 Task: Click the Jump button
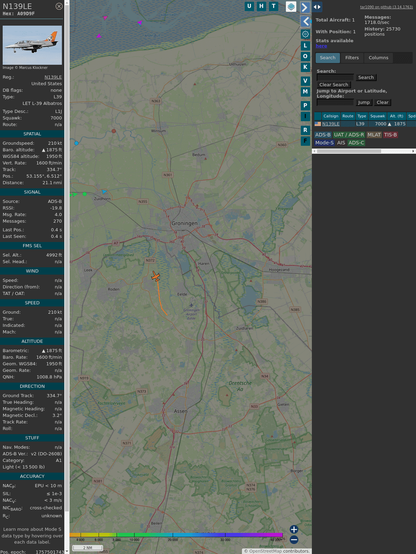[364, 102]
